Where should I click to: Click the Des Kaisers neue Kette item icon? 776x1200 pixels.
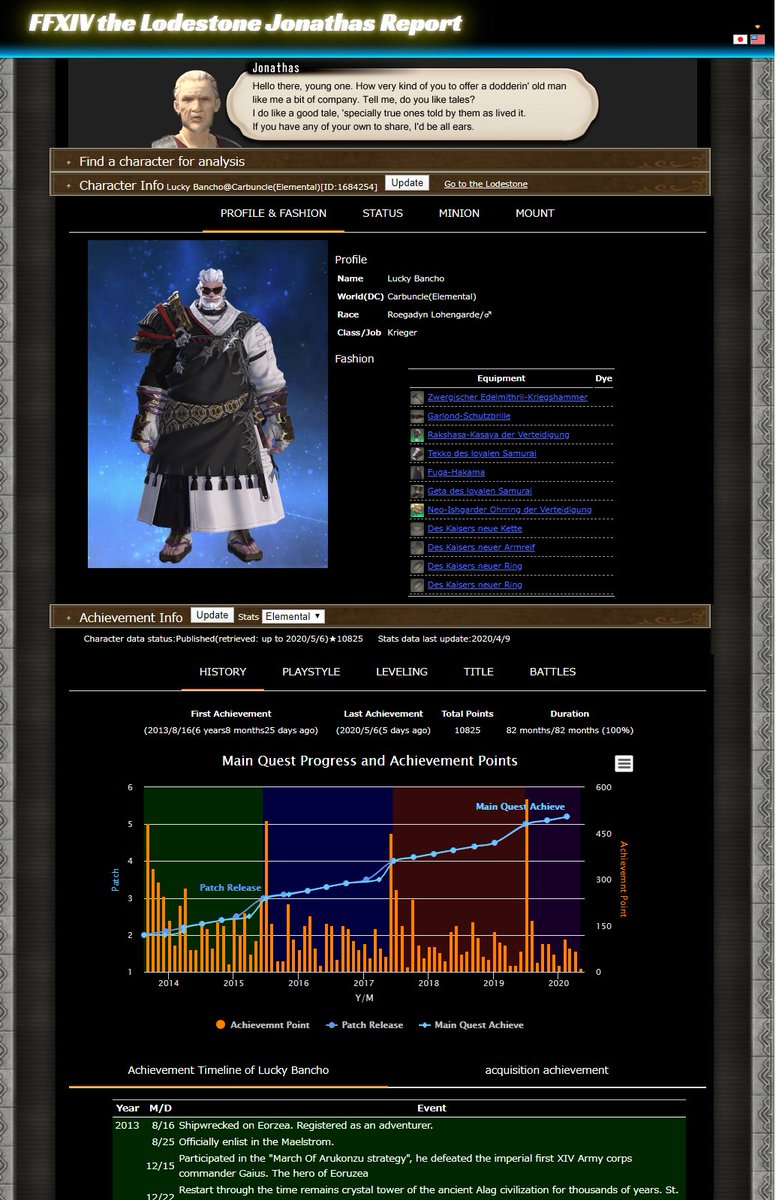click(417, 529)
